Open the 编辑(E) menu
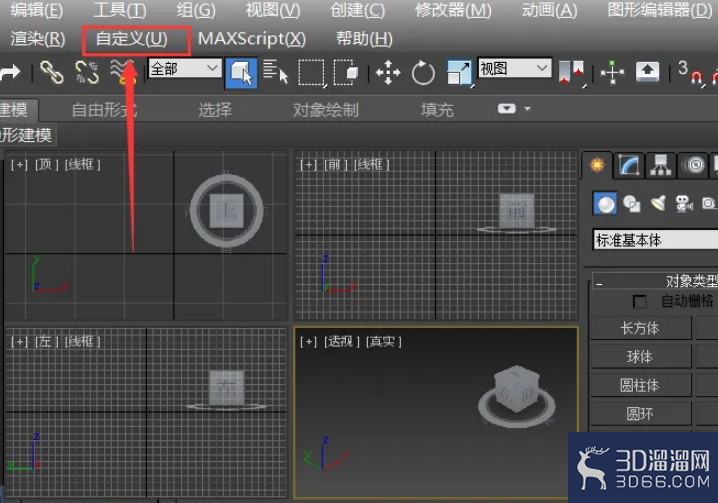 (x=36, y=10)
